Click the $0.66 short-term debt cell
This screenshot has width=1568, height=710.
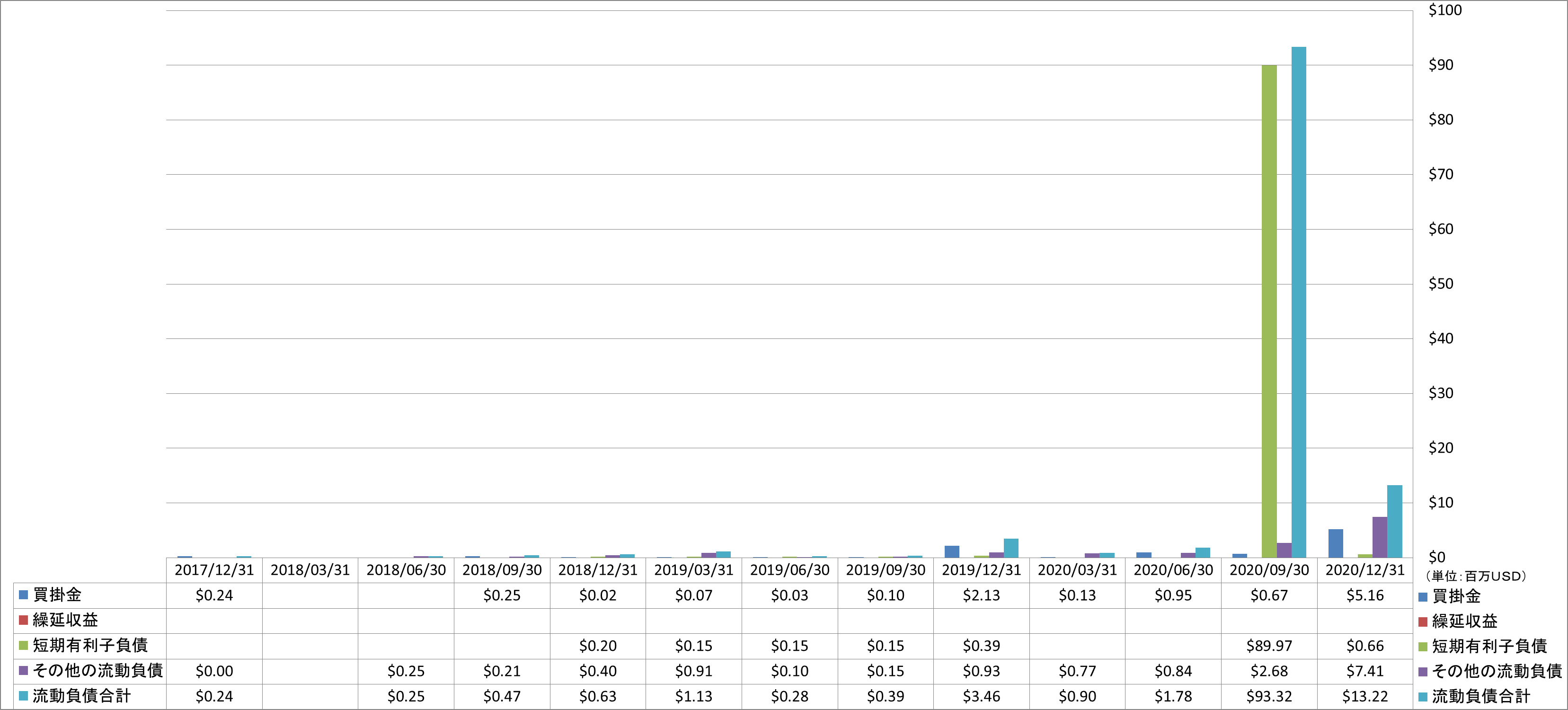1365,646
